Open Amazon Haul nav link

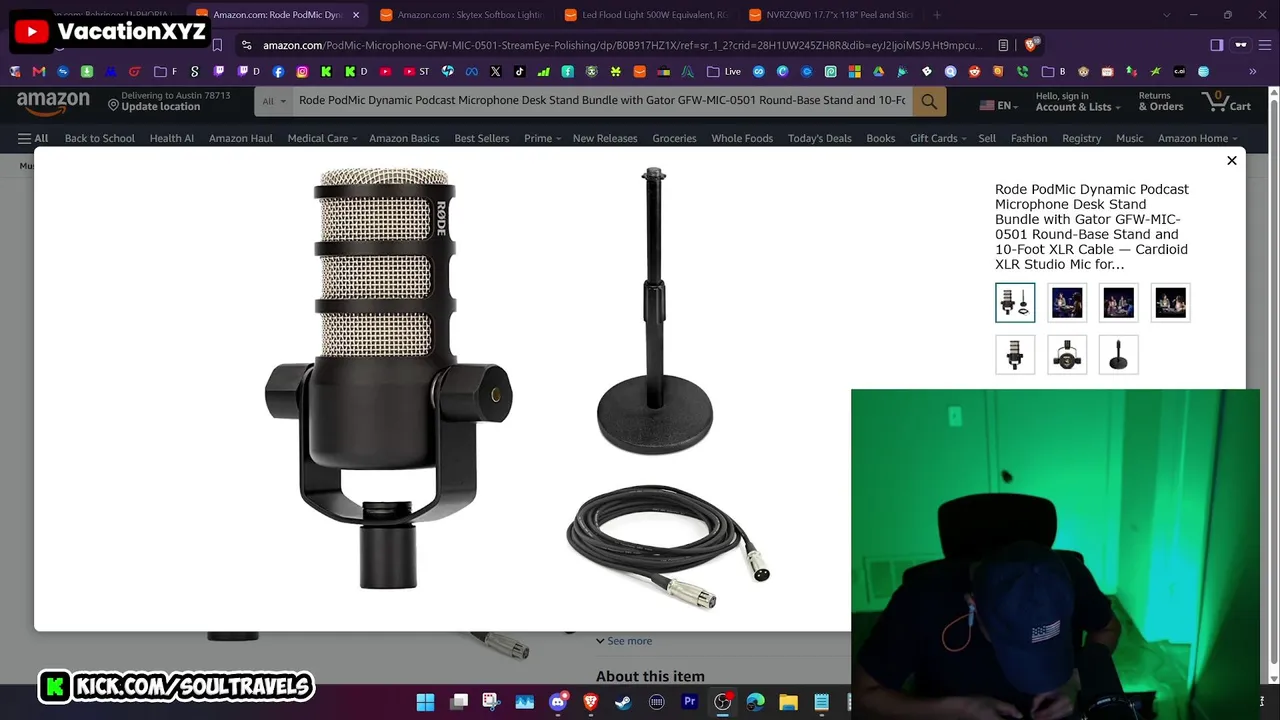[241, 138]
